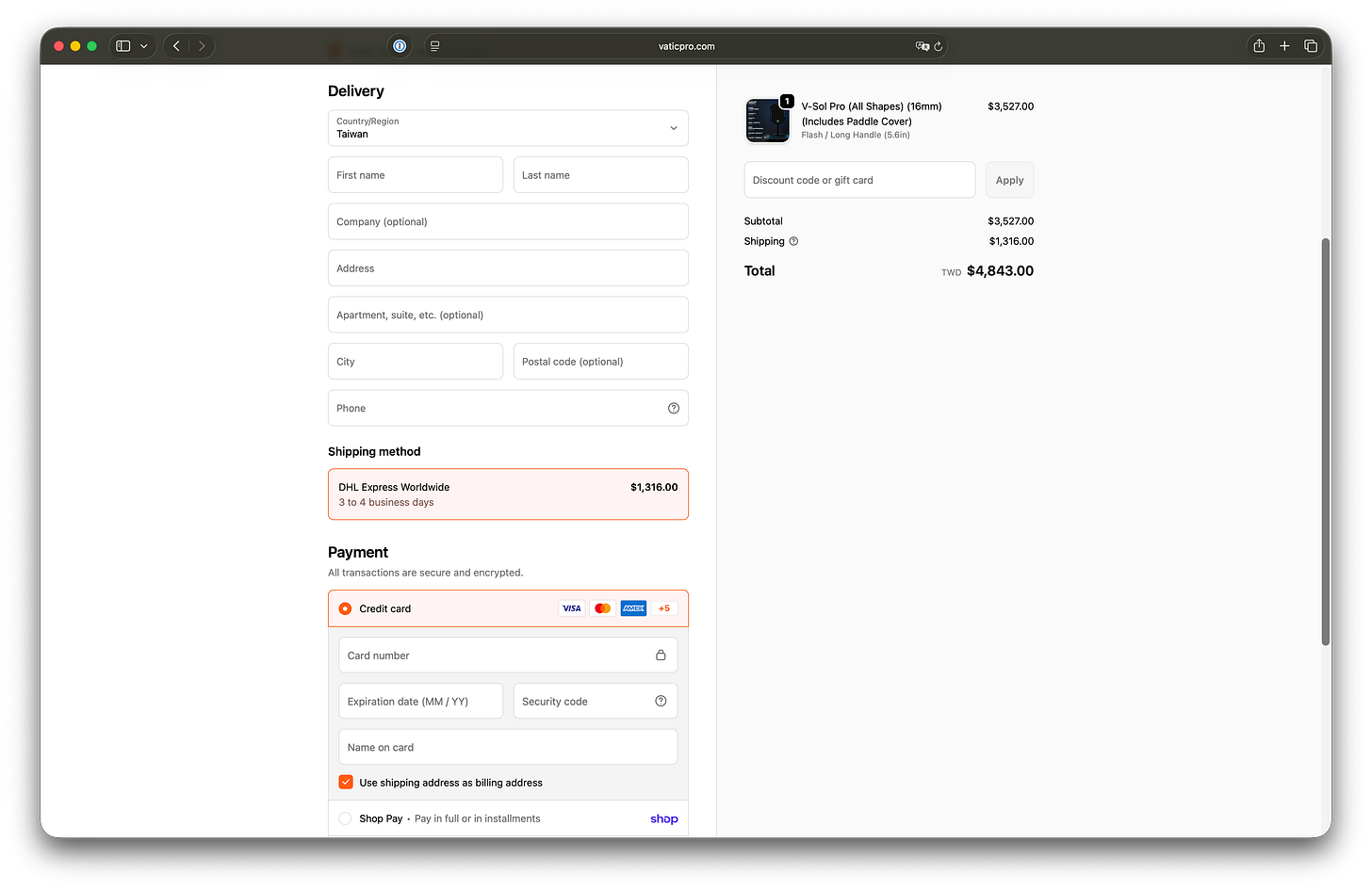This screenshot has width=1372, height=891.
Task: Go forward with the forward arrow
Action: click(x=202, y=46)
